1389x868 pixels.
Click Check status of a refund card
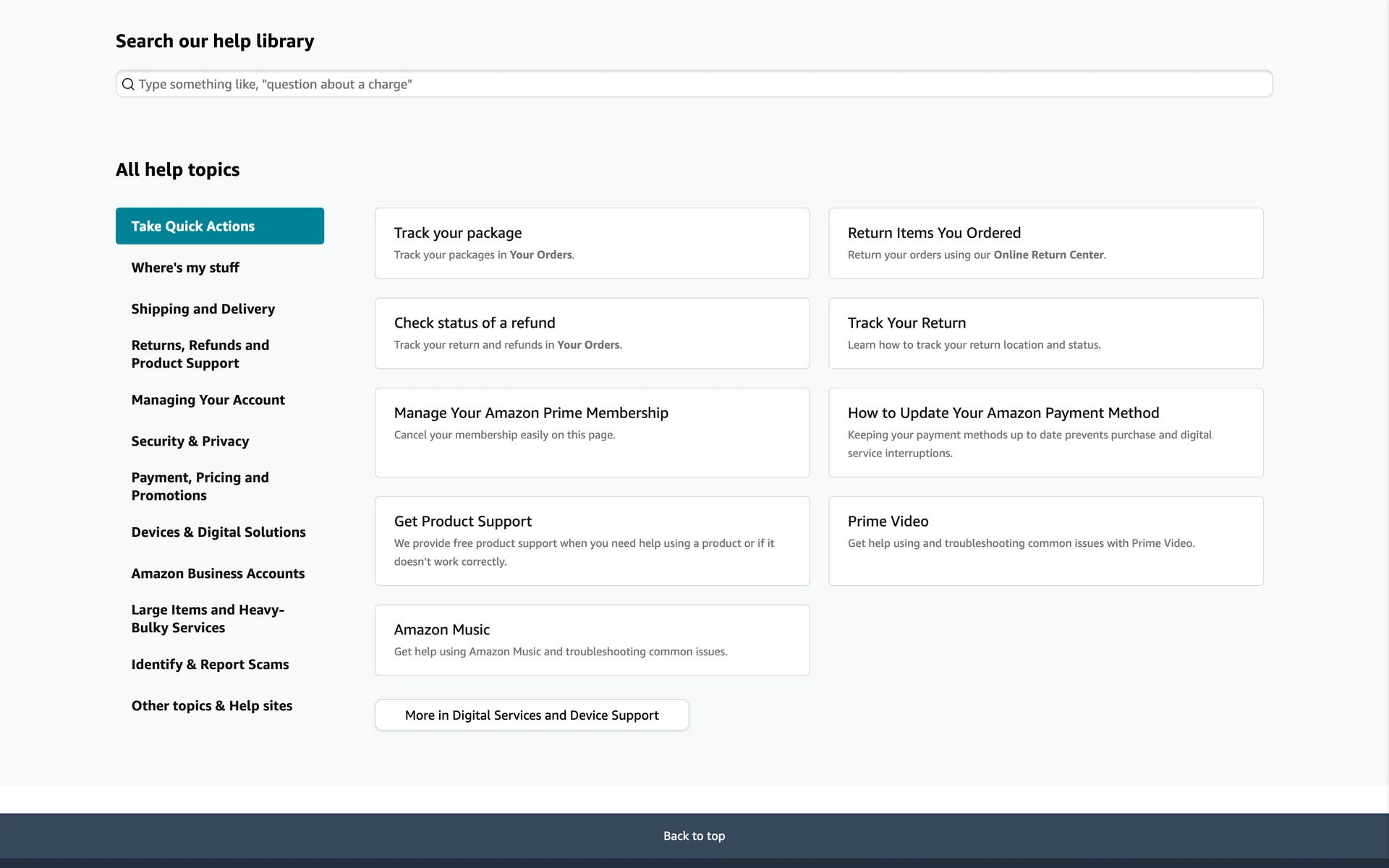coord(591,333)
